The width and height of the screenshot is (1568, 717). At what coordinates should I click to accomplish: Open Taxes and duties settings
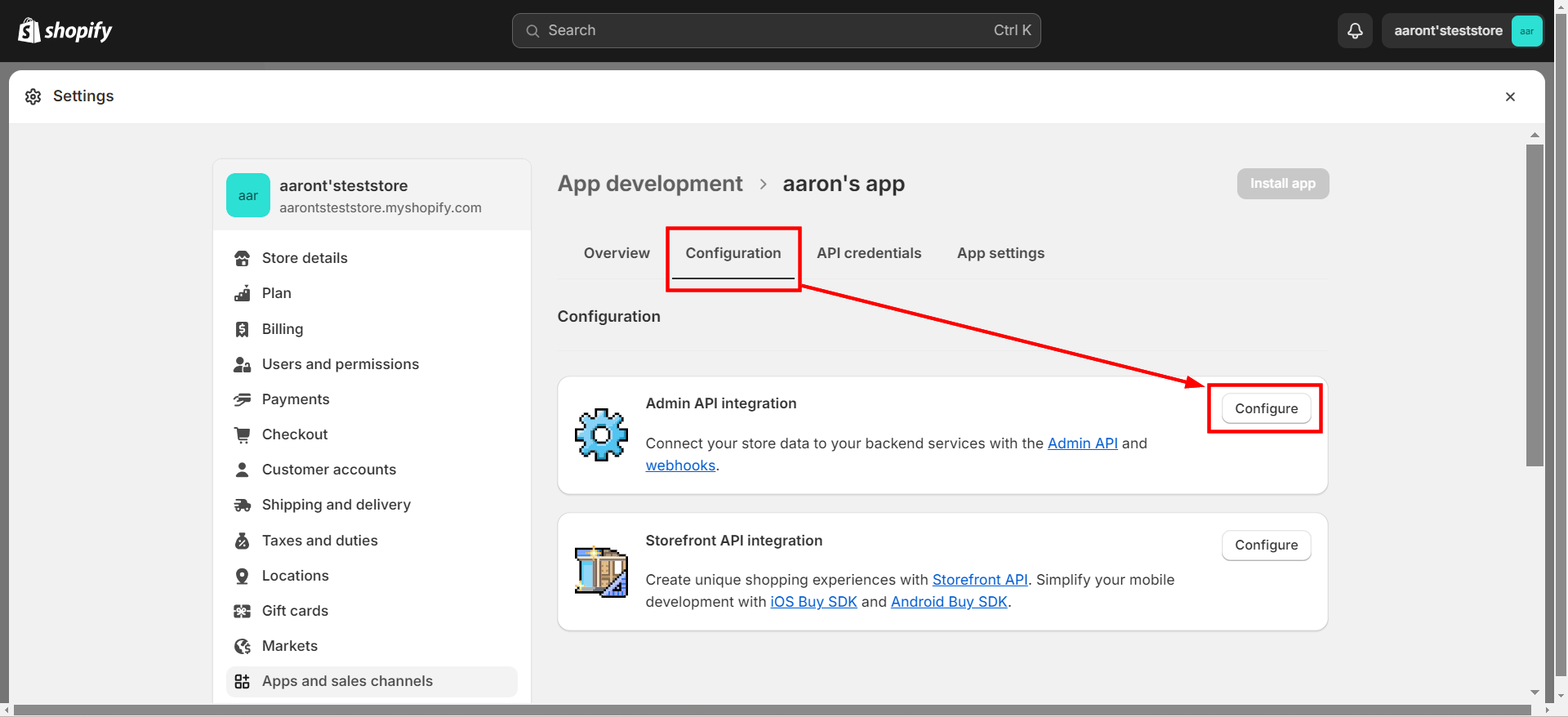pyautogui.click(x=372, y=541)
